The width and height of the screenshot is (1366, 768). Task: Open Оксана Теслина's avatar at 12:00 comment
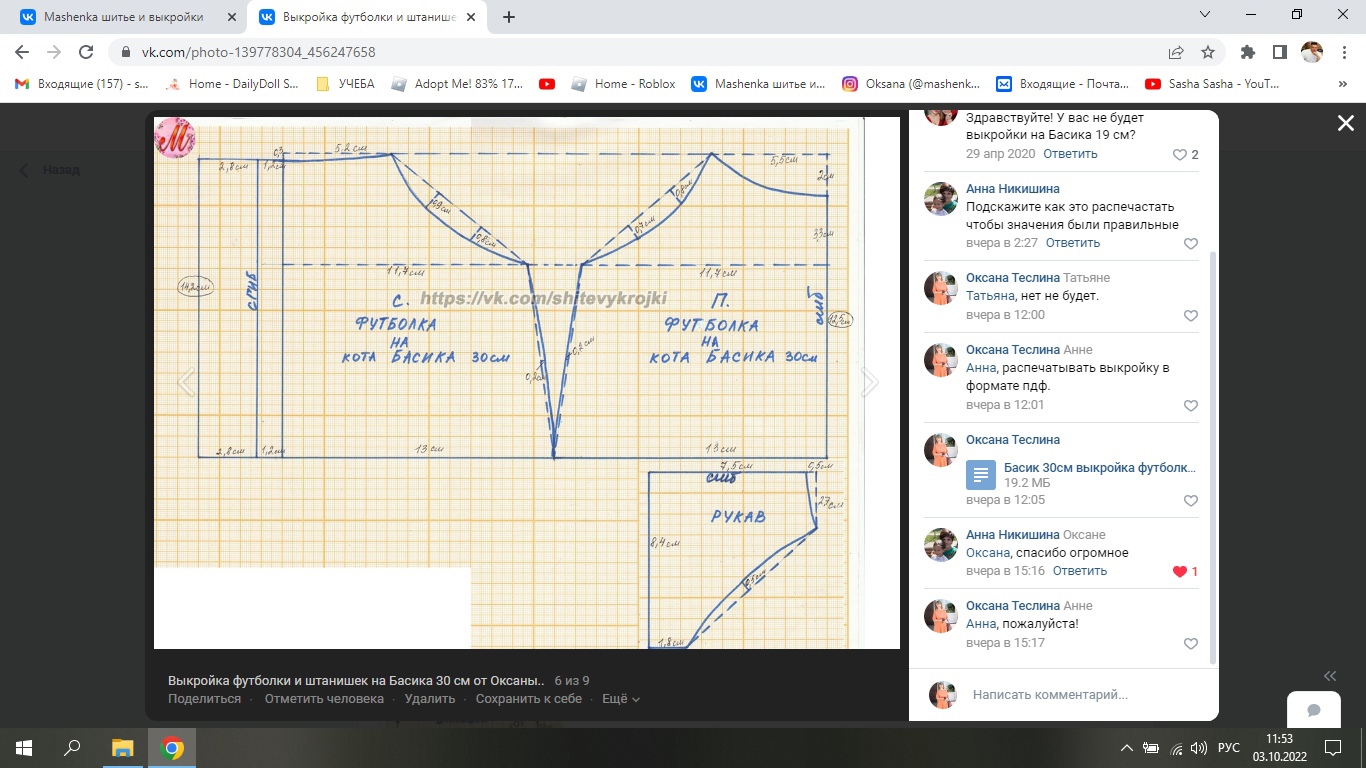pyautogui.click(x=940, y=288)
